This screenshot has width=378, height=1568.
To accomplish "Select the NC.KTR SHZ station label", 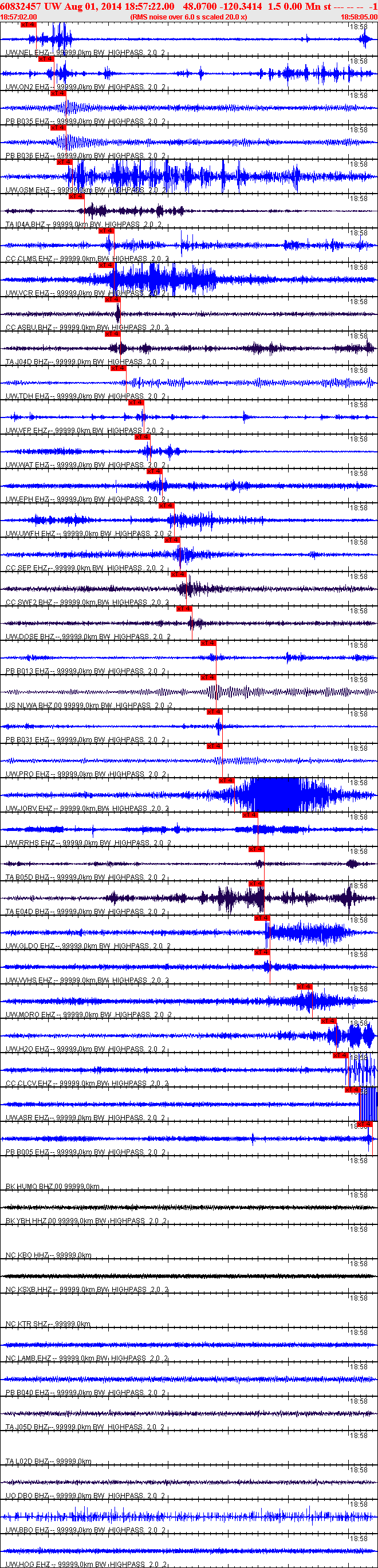I will (x=27, y=1324).
